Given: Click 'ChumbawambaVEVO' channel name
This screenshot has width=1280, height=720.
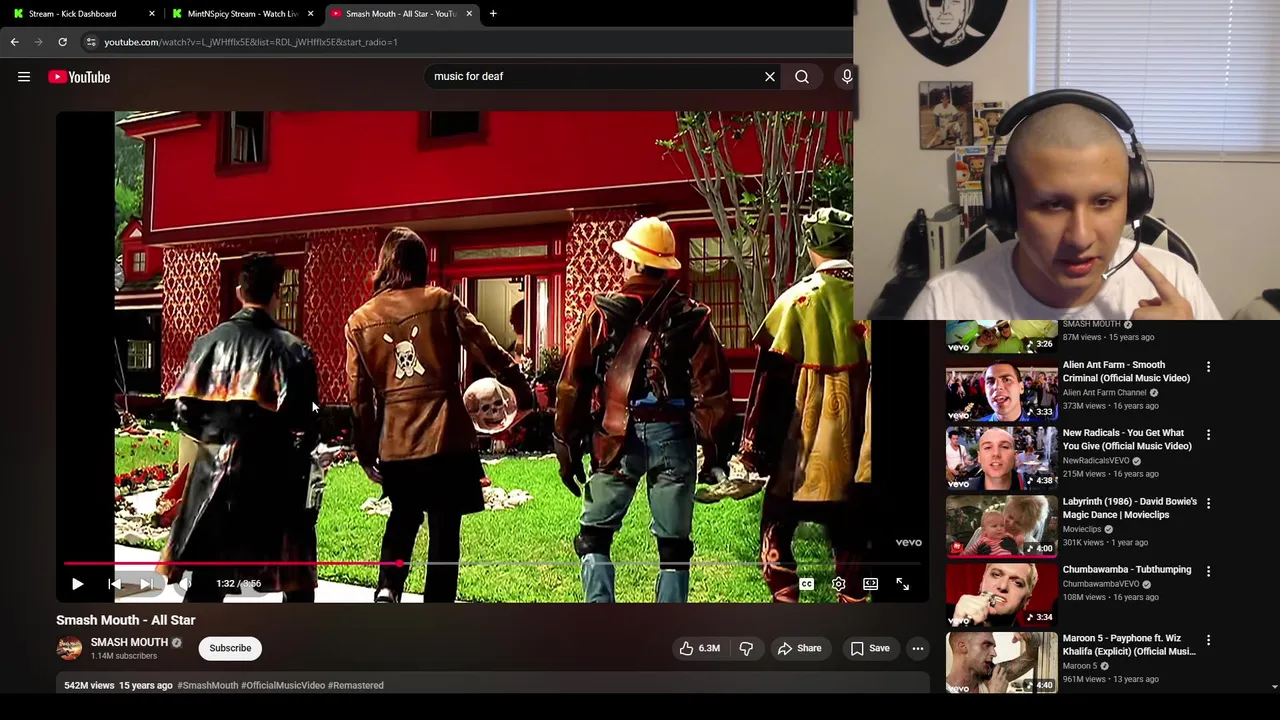Looking at the screenshot, I should (1101, 584).
